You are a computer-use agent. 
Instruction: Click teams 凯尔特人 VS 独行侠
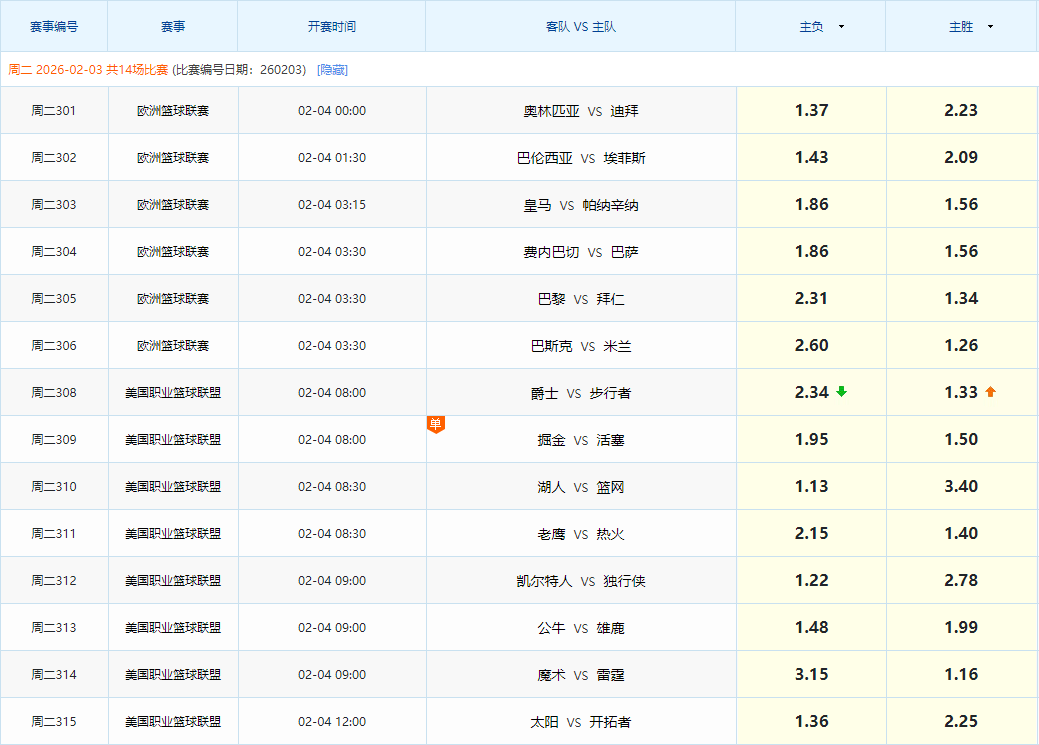coord(581,582)
